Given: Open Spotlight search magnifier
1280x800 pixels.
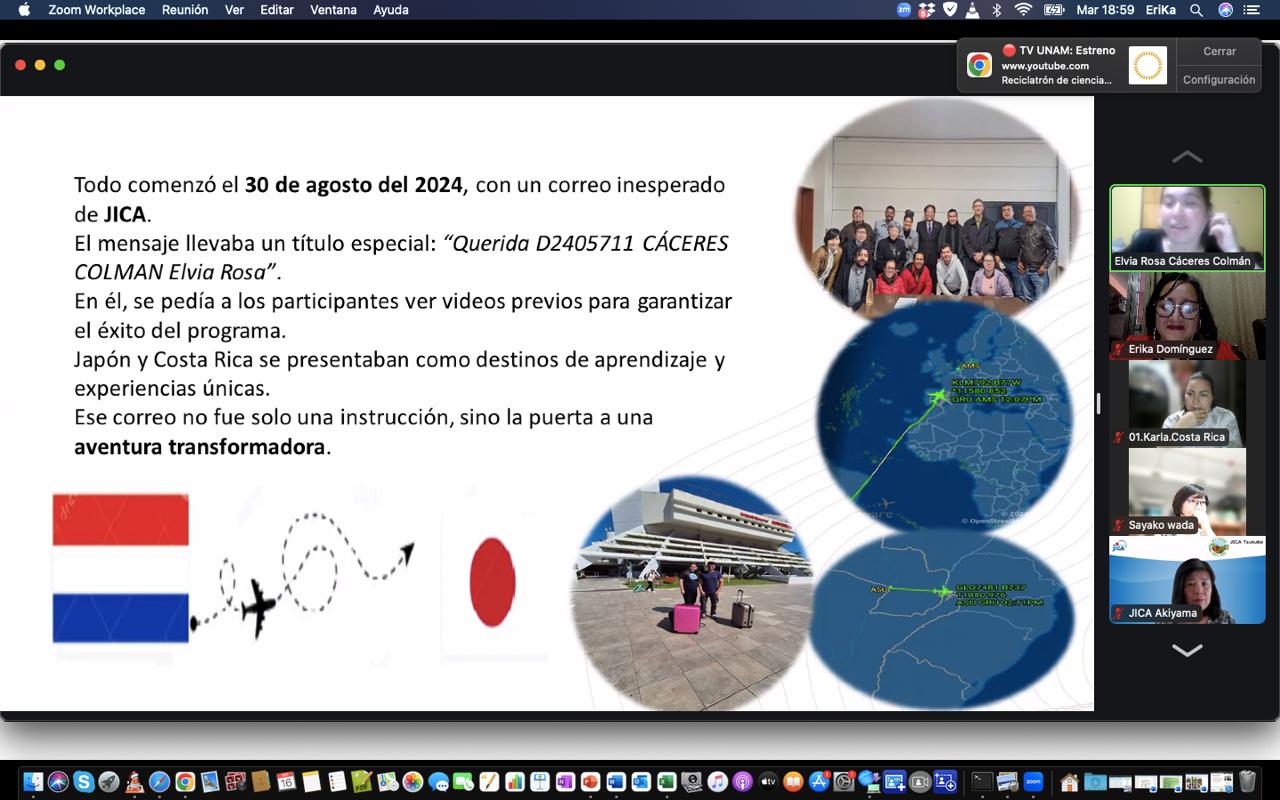Looking at the screenshot, I should tap(1196, 10).
